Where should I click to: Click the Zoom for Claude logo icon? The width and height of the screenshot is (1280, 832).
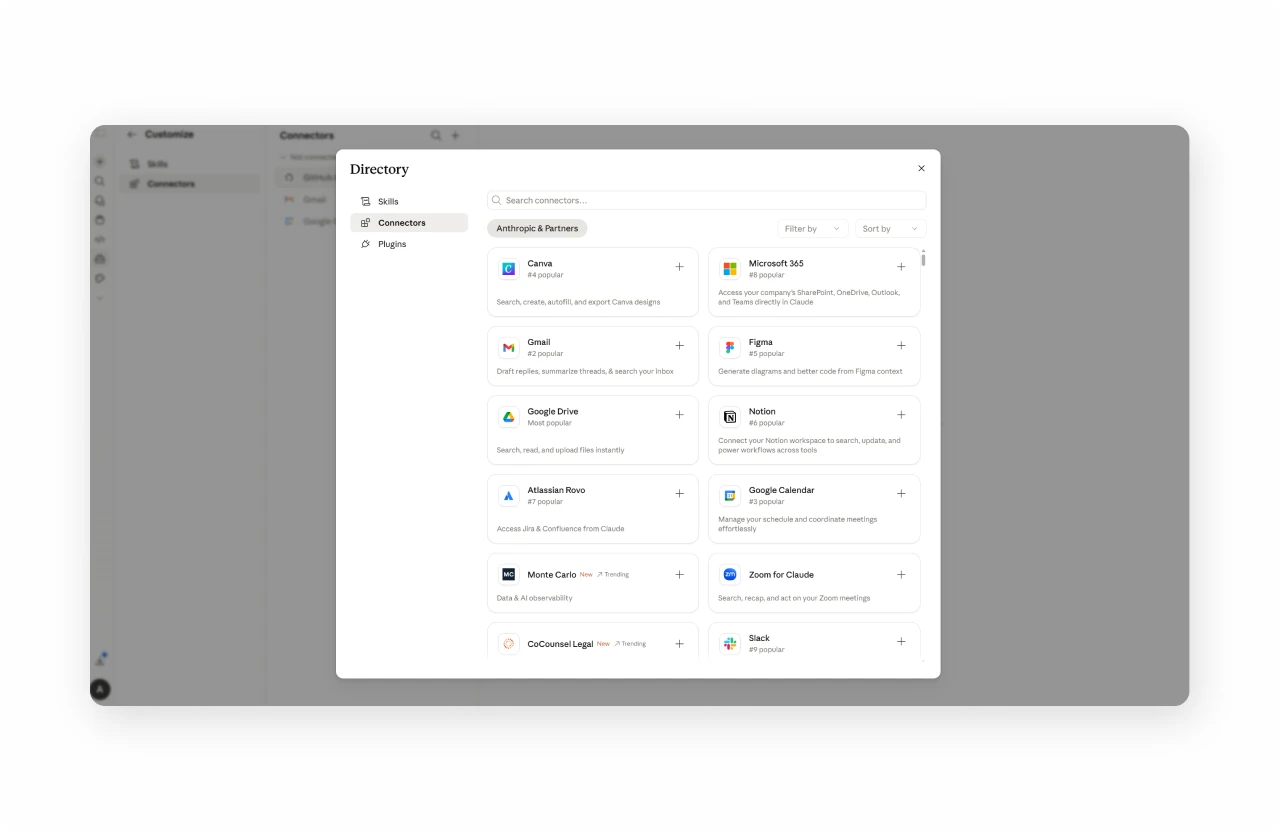point(730,575)
